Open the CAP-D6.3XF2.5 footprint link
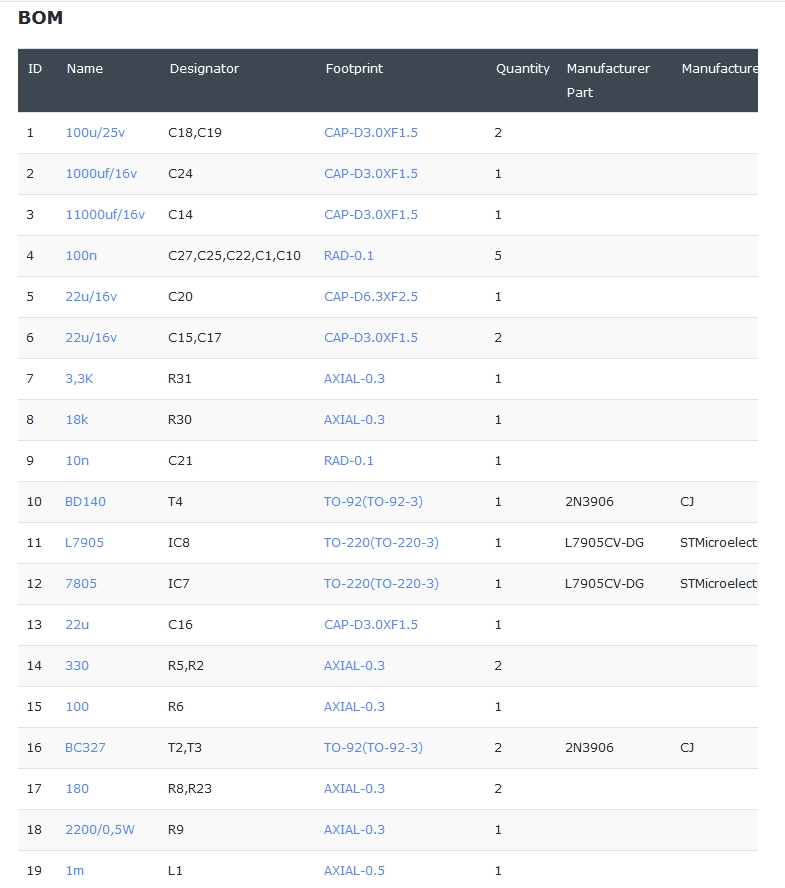Image resolution: width=785 pixels, height=888 pixels. pyautogui.click(x=371, y=296)
